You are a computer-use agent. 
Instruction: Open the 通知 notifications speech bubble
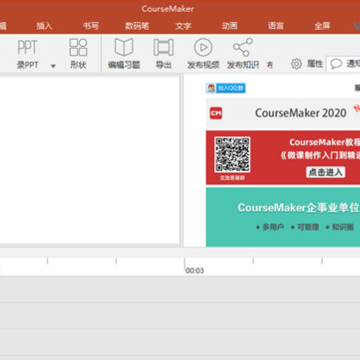[336, 64]
